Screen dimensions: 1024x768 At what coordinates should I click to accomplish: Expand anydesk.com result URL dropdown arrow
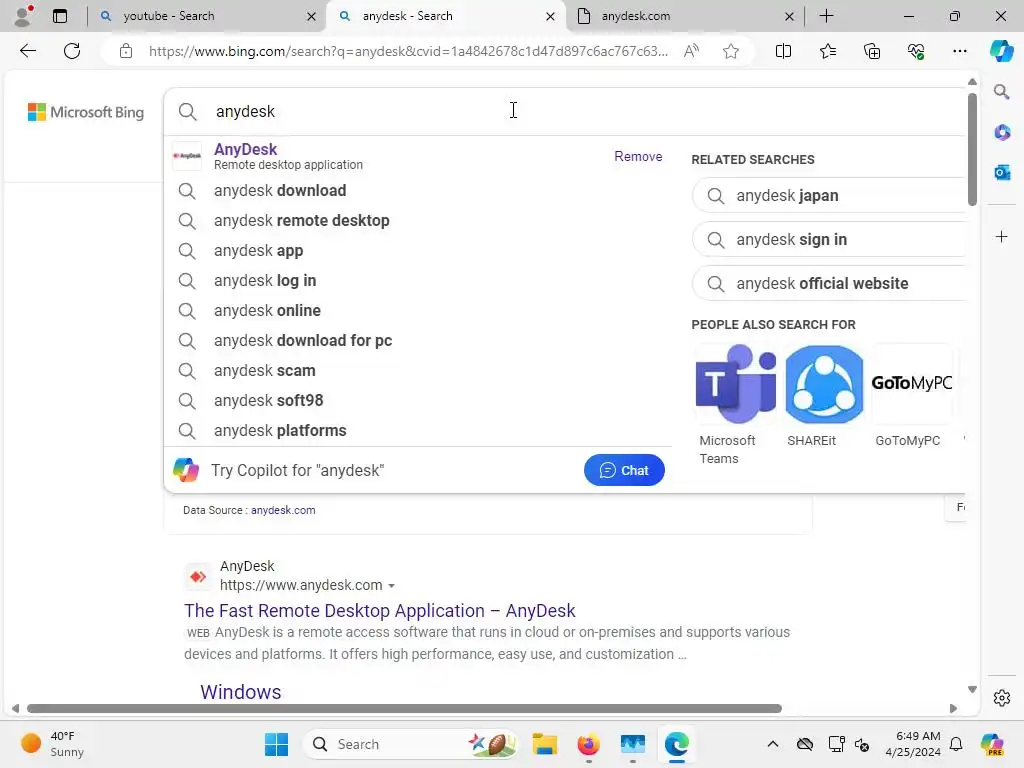391,586
